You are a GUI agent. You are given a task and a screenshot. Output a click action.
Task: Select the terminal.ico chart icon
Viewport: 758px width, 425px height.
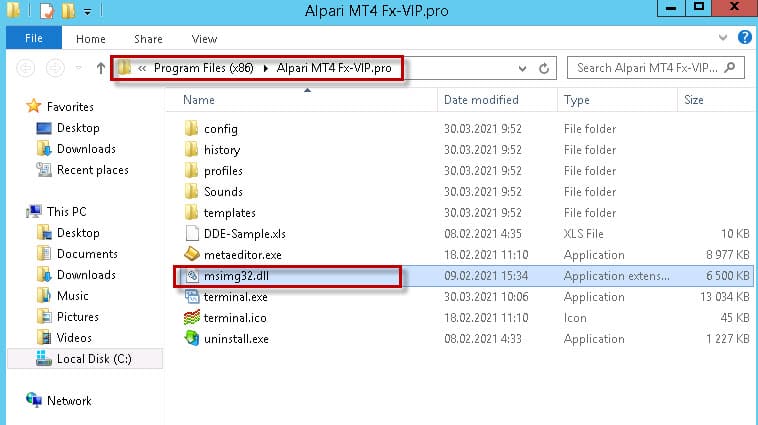coord(193,318)
